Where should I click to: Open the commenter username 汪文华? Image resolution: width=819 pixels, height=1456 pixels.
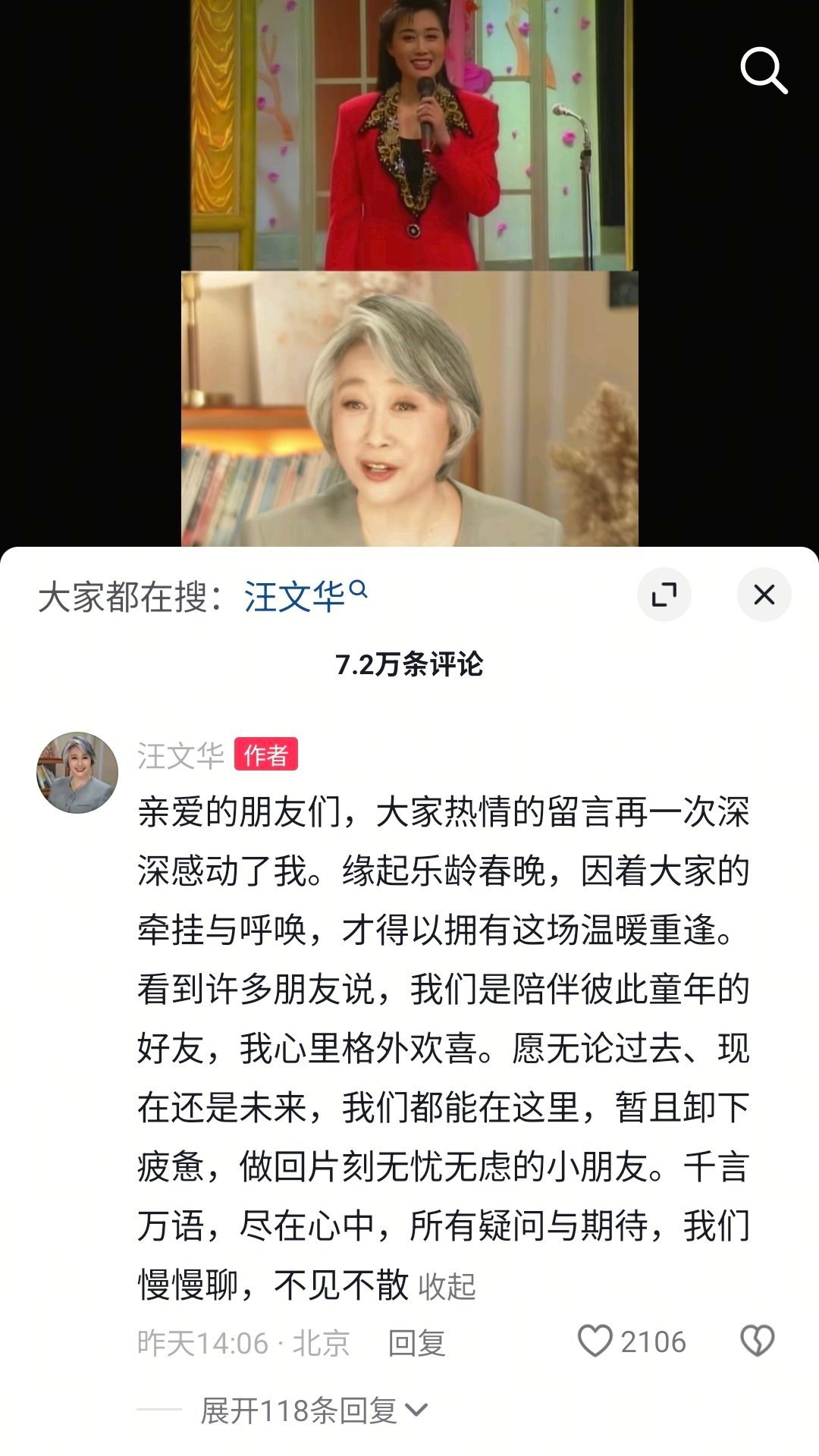pos(180,755)
